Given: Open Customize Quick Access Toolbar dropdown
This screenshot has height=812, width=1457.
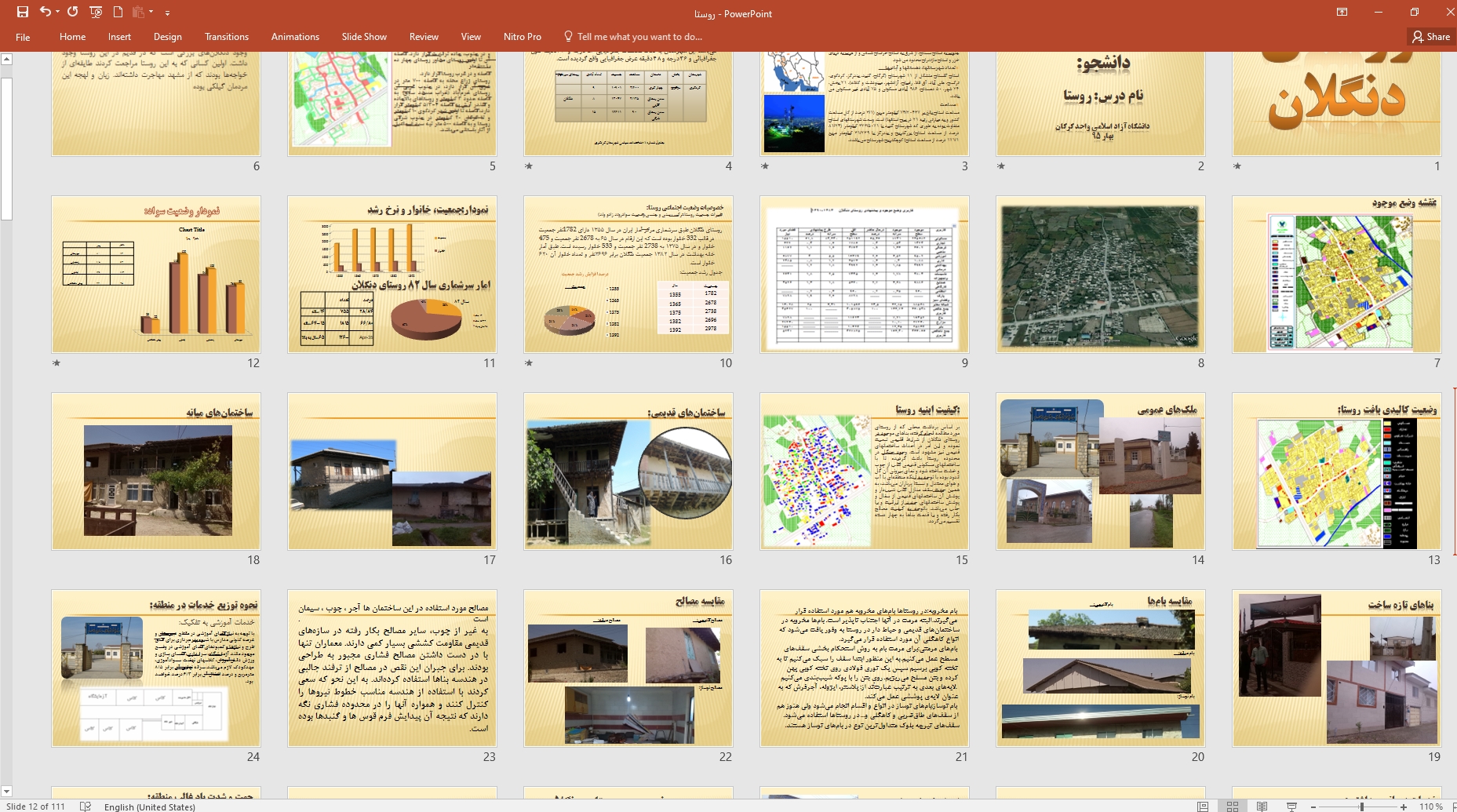Looking at the screenshot, I should pyautogui.click(x=167, y=13).
